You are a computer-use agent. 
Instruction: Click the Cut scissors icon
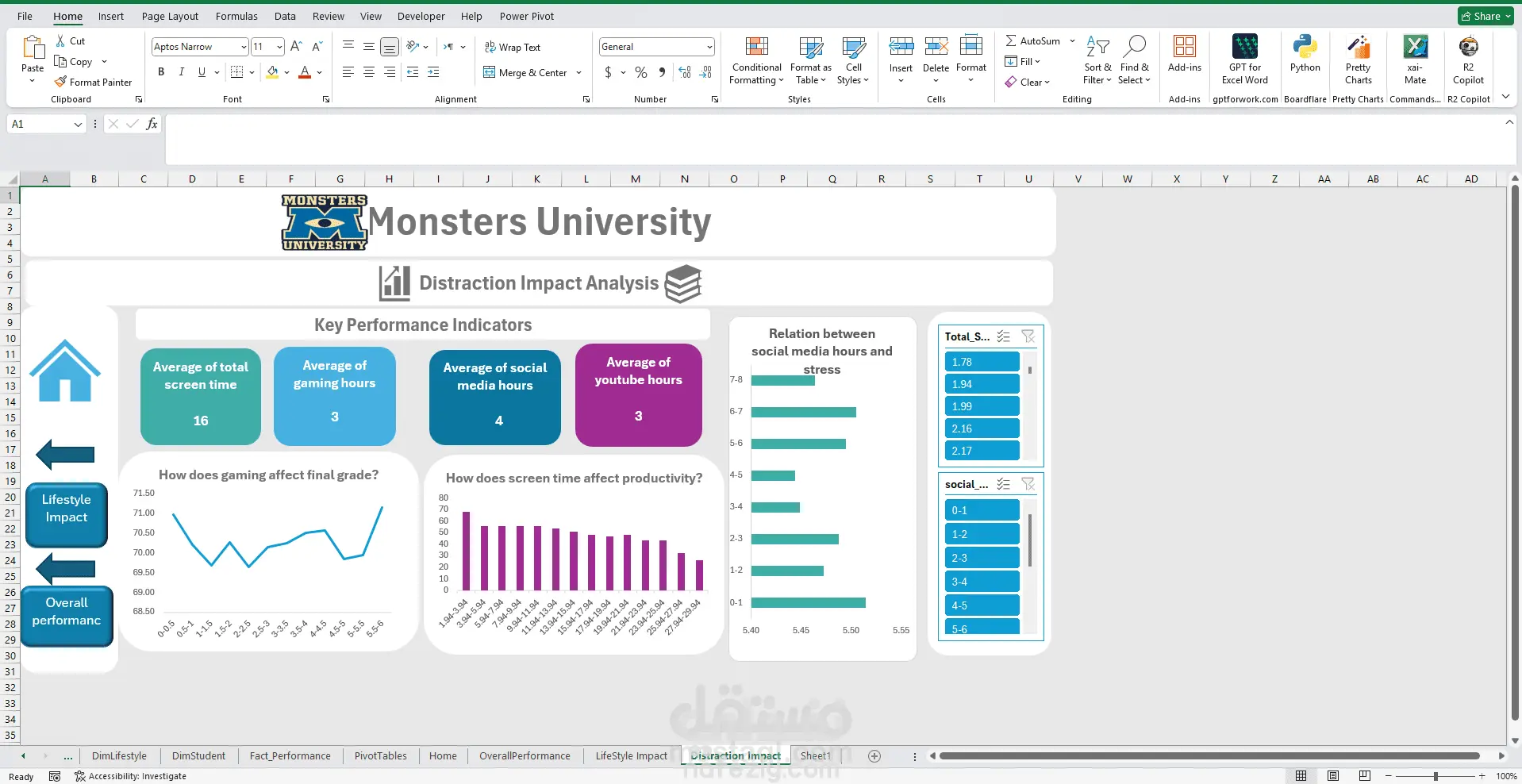coord(61,40)
